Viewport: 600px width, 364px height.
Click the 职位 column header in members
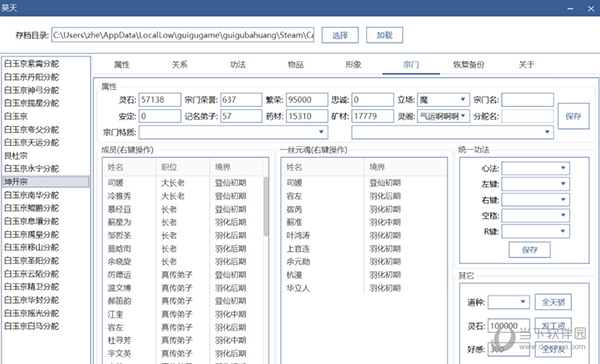(x=183, y=167)
